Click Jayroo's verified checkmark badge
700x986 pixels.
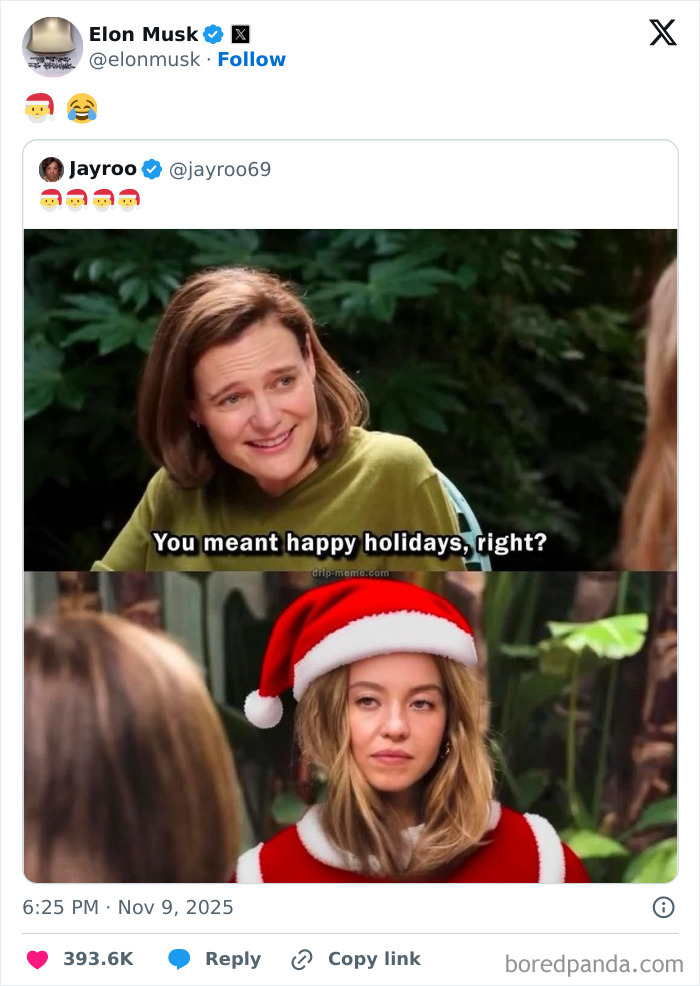click(x=152, y=169)
